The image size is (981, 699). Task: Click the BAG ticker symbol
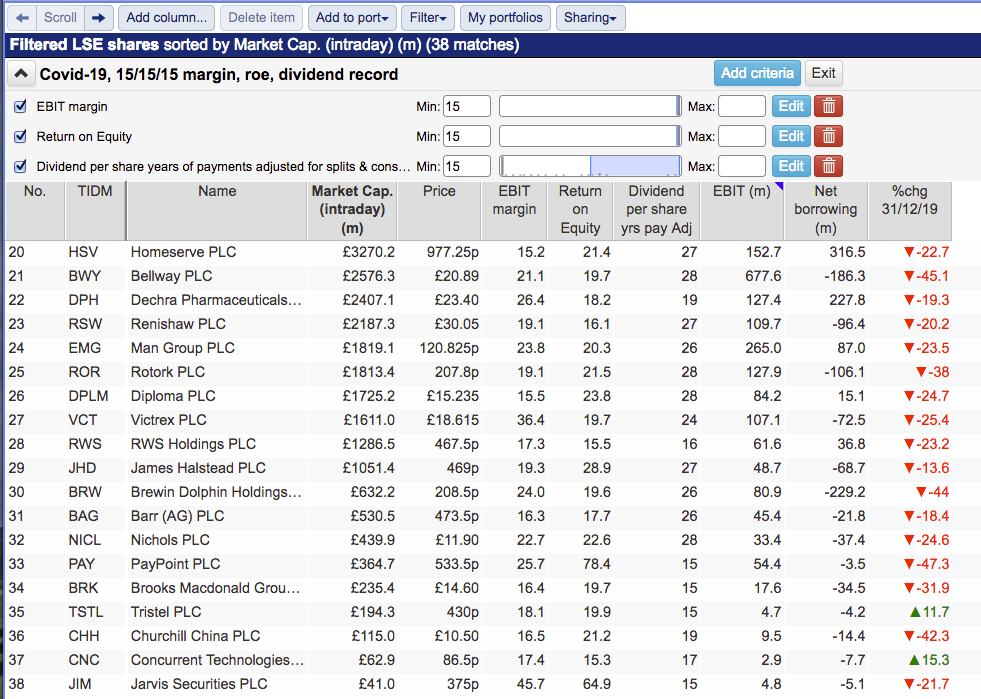coord(84,516)
